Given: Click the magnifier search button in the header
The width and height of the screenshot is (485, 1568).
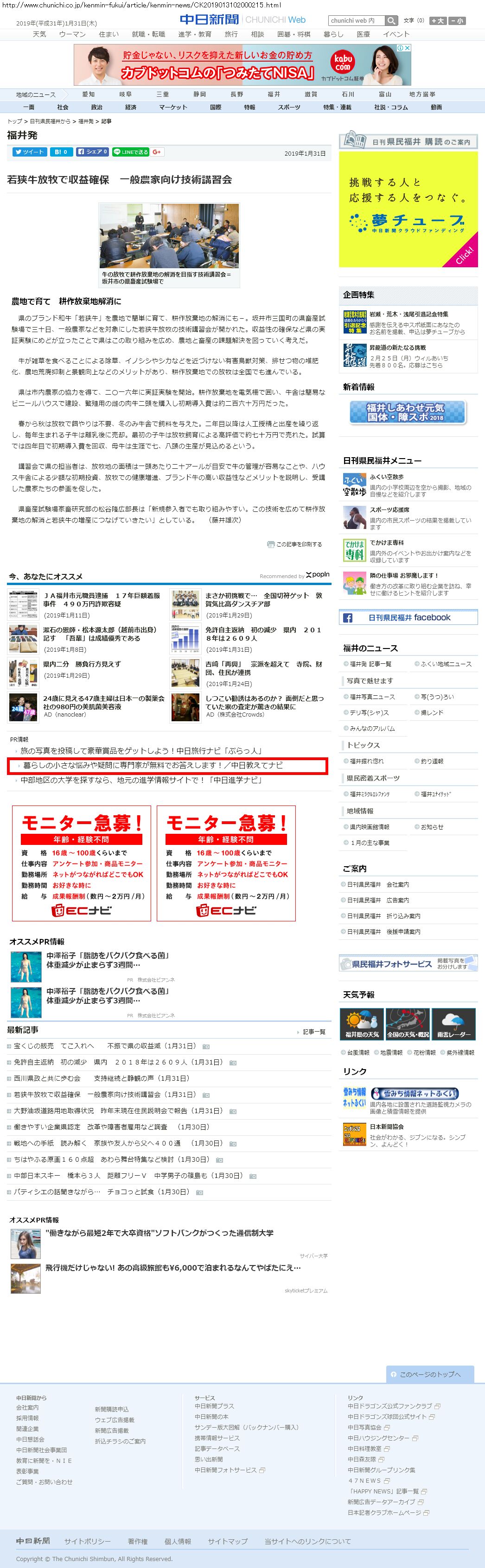Looking at the screenshot, I should (391, 21).
